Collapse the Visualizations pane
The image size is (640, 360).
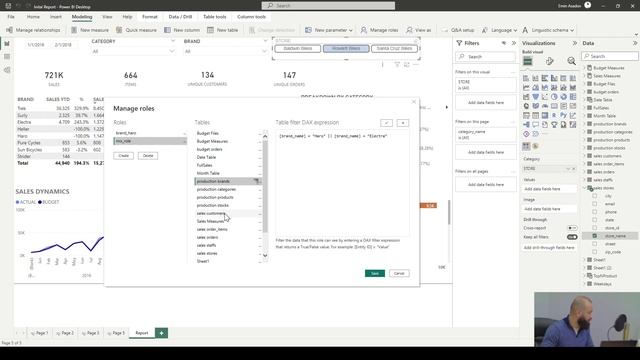tap(575, 43)
